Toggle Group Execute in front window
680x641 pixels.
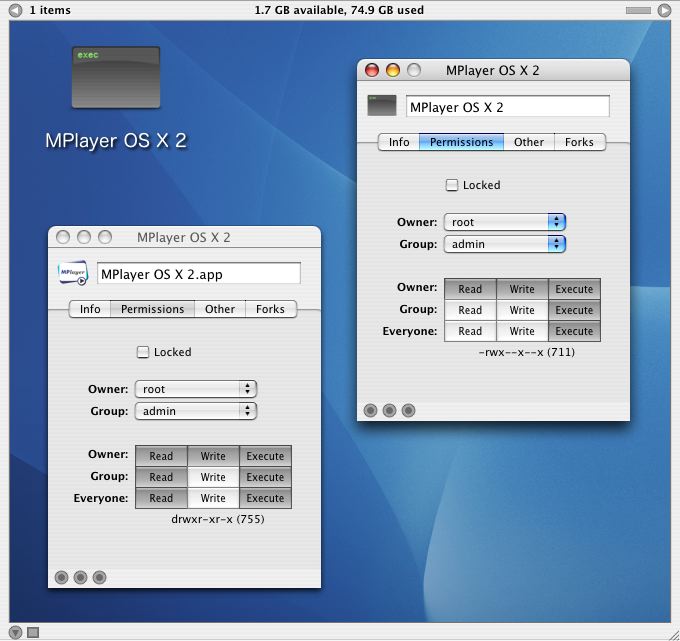pos(574,310)
